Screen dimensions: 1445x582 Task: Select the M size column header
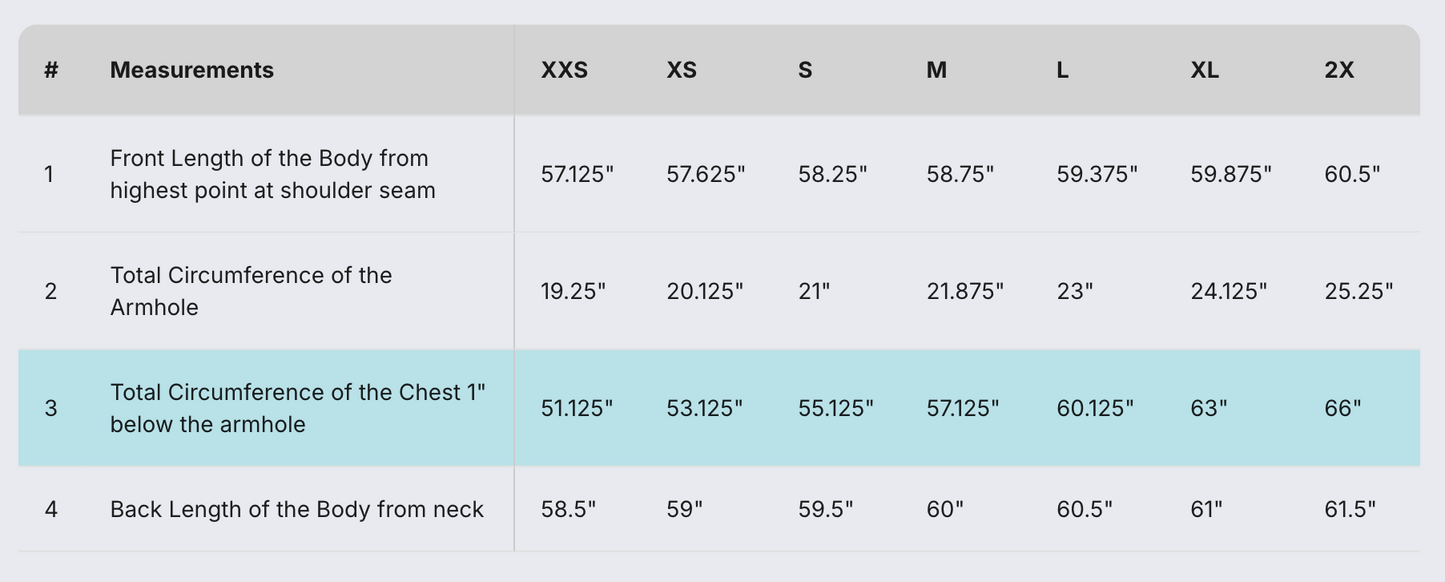coord(936,70)
